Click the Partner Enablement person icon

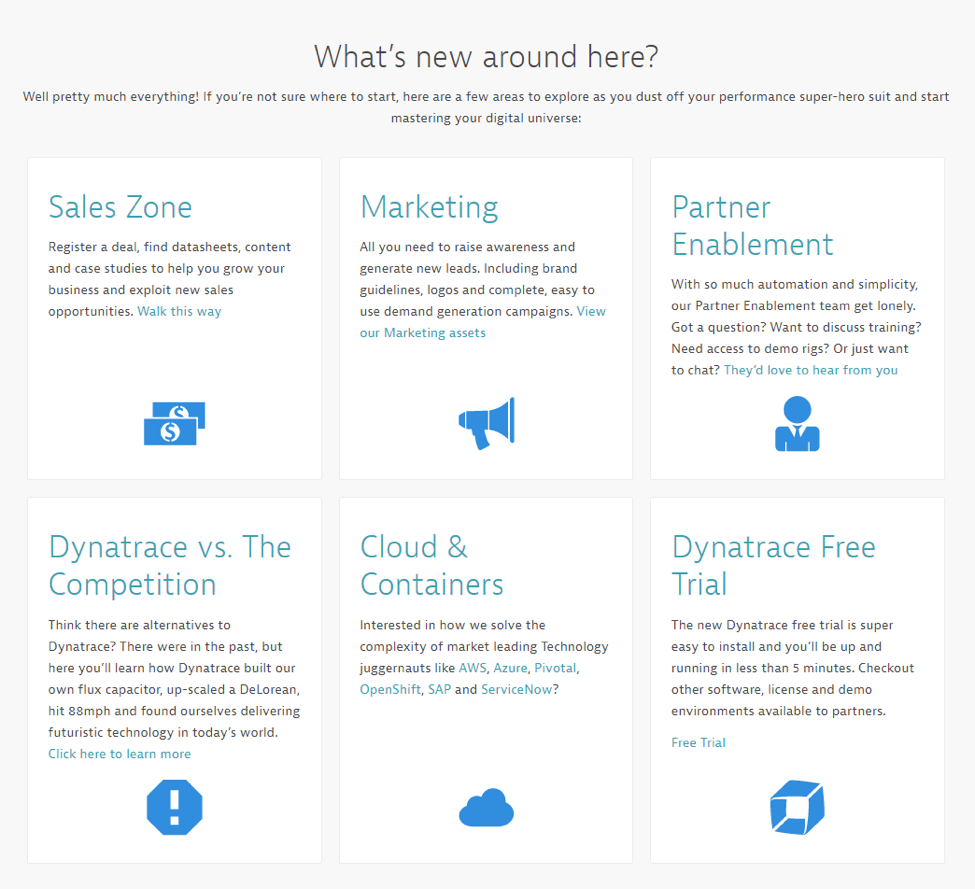797,423
